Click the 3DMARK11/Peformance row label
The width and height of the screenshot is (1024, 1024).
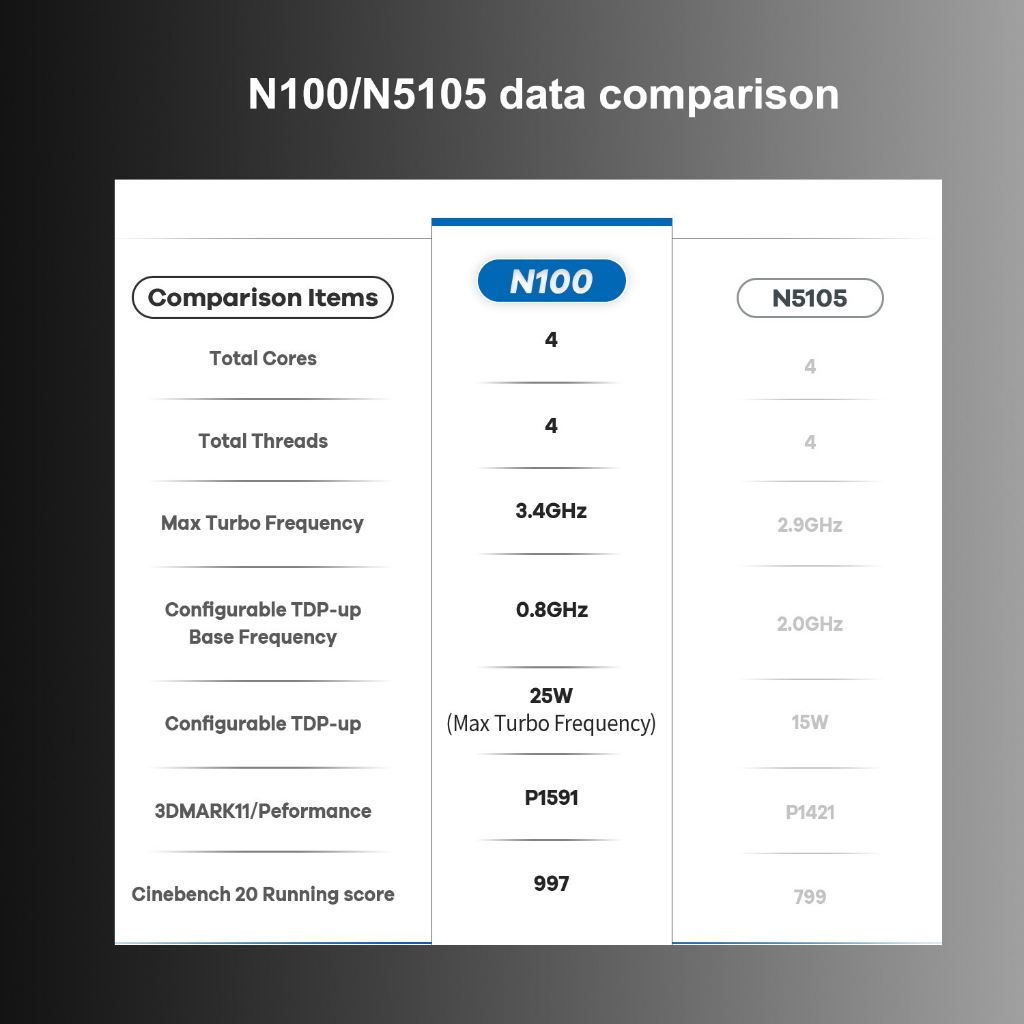(263, 811)
